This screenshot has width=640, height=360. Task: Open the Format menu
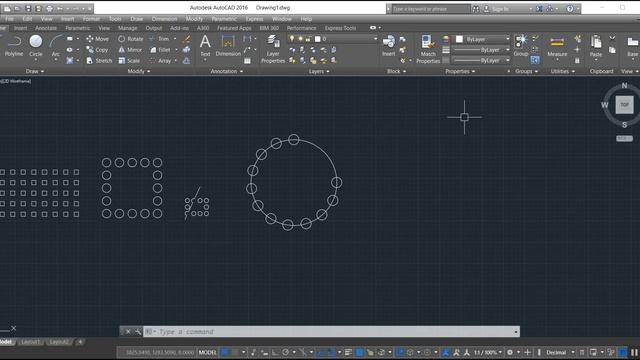click(x=91, y=19)
